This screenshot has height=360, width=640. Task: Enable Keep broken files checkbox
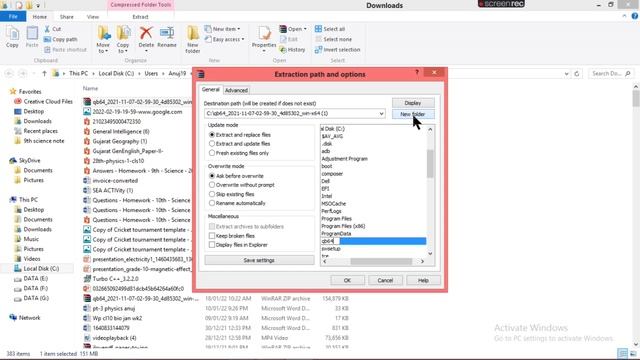[x=212, y=236]
